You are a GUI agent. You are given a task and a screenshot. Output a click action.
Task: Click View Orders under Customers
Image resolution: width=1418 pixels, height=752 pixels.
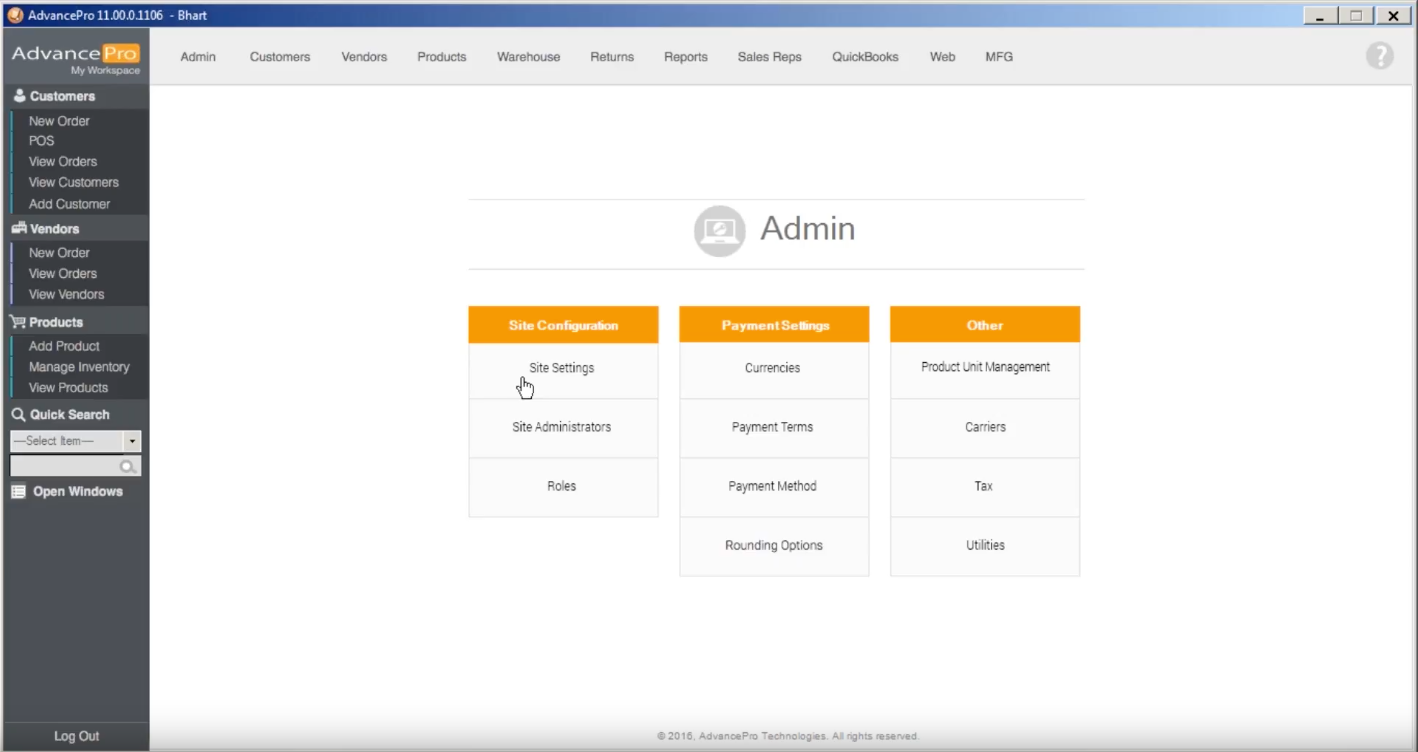(63, 162)
